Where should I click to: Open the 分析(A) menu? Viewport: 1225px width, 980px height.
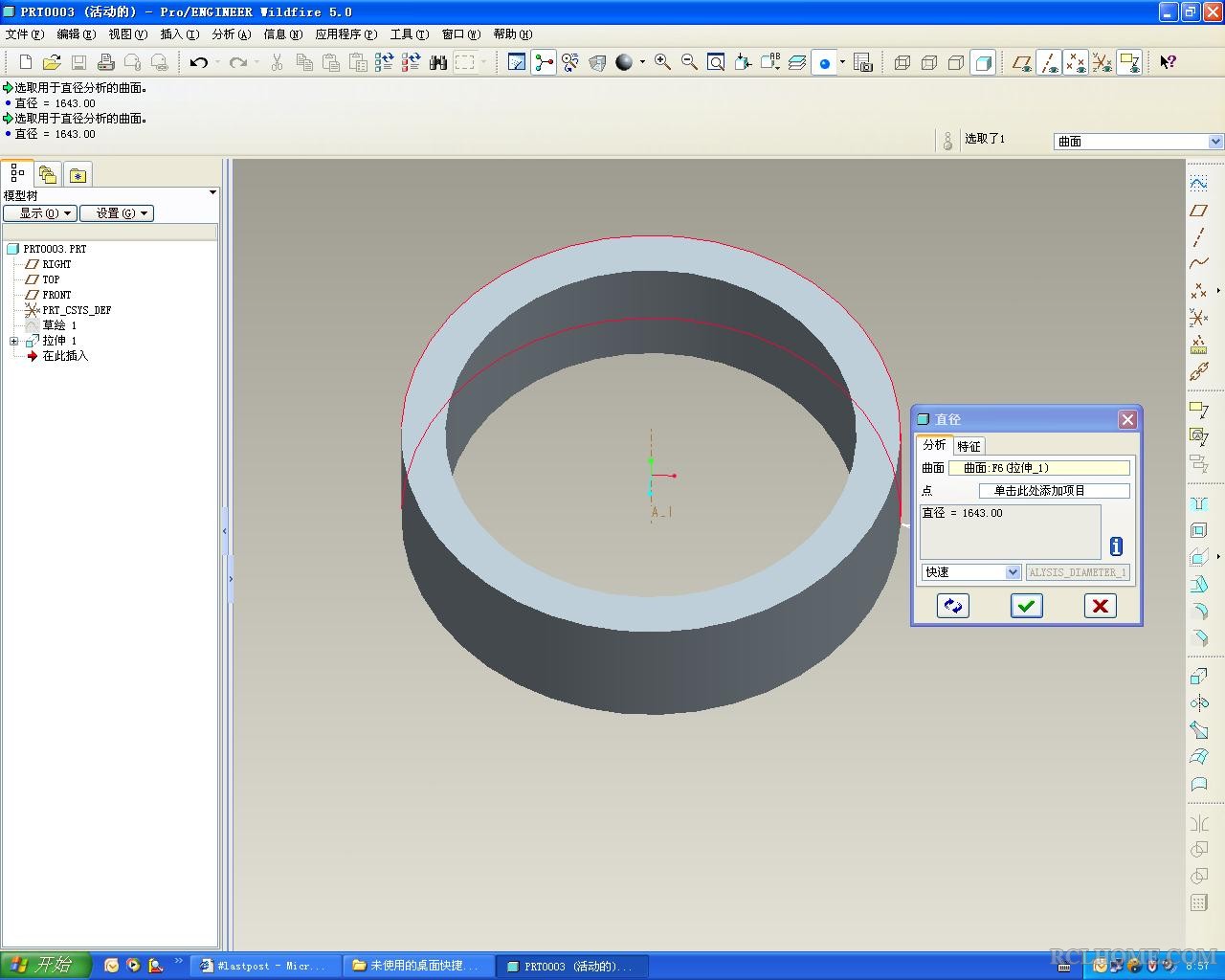click(x=231, y=33)
